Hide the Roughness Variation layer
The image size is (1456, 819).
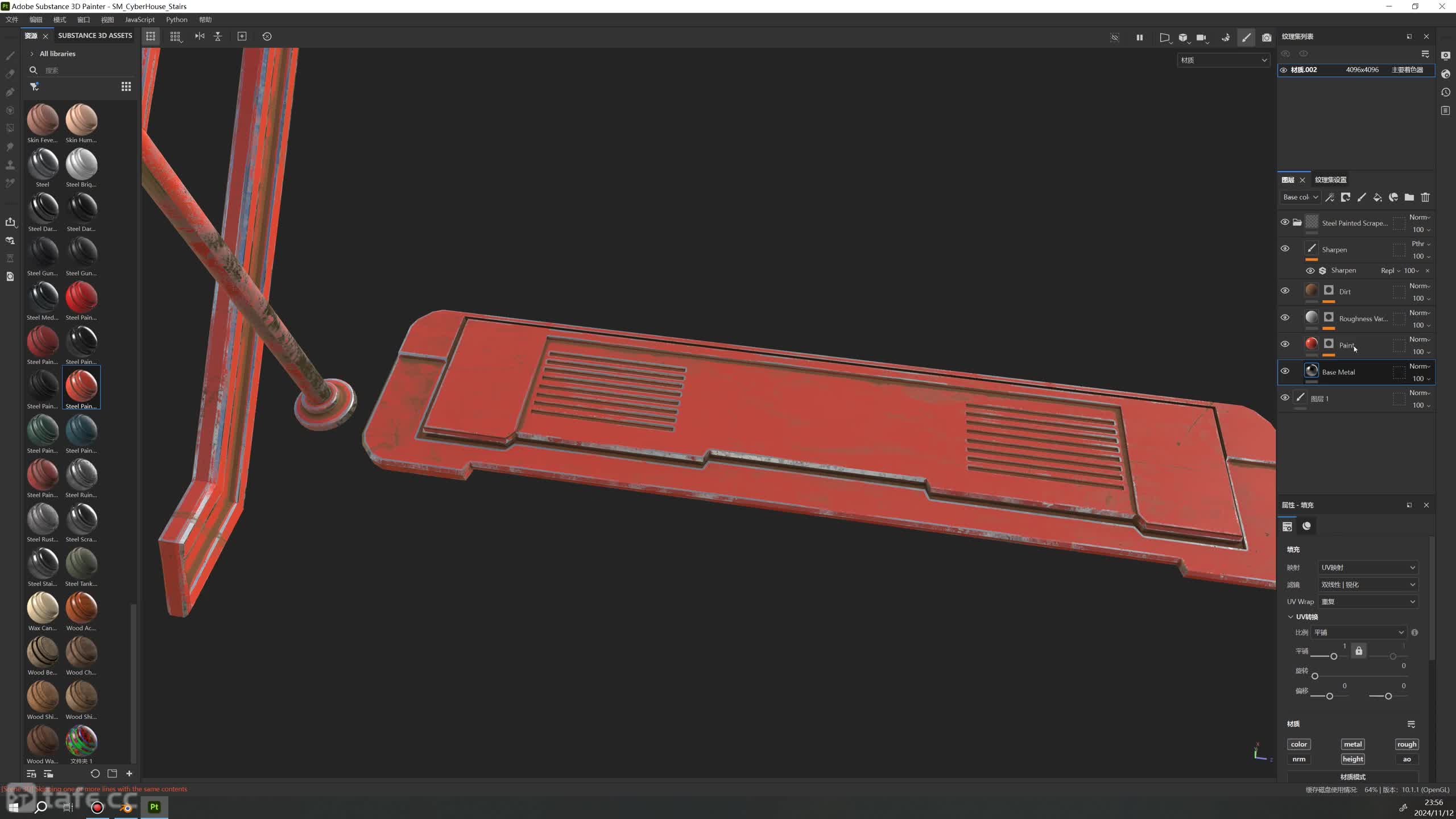[x=1285, y=317]
